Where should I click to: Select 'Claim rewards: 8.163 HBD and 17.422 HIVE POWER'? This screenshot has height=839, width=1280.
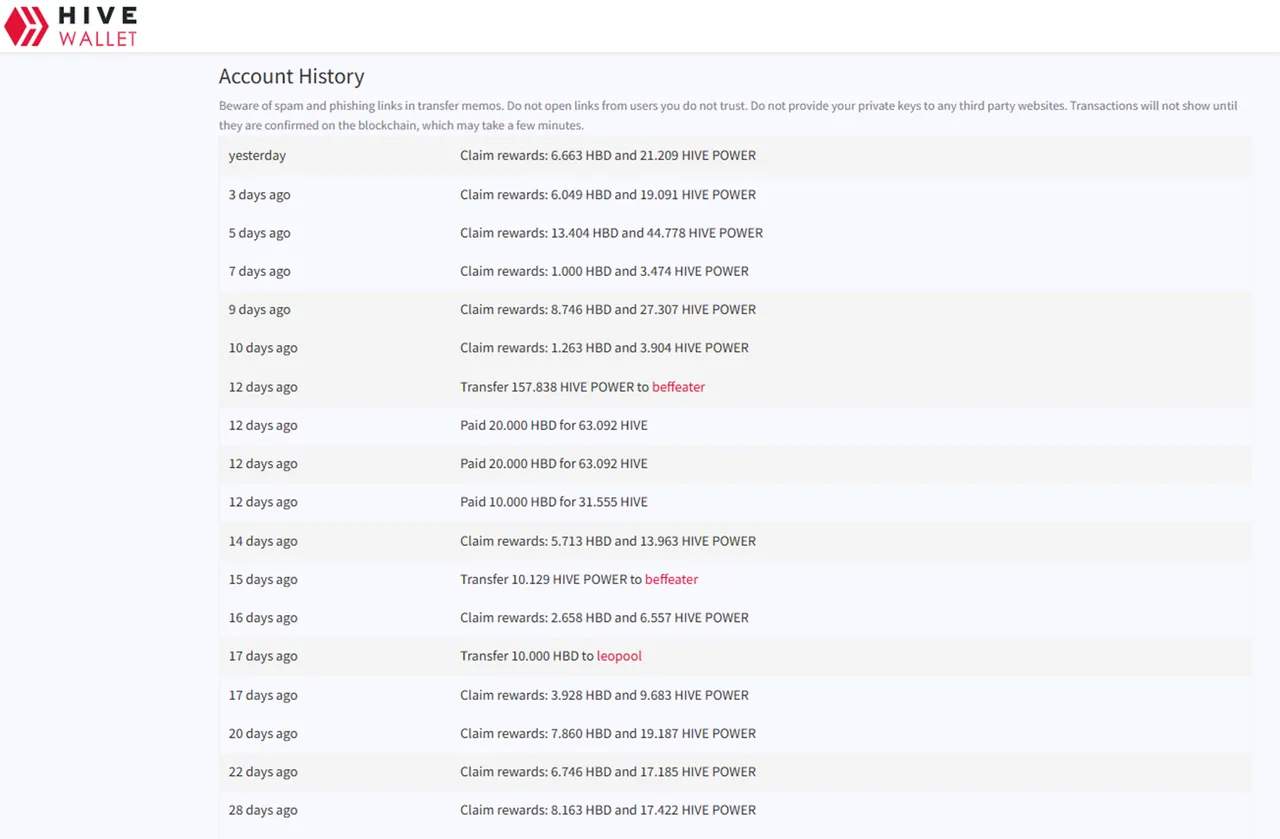tap(608, 810)
